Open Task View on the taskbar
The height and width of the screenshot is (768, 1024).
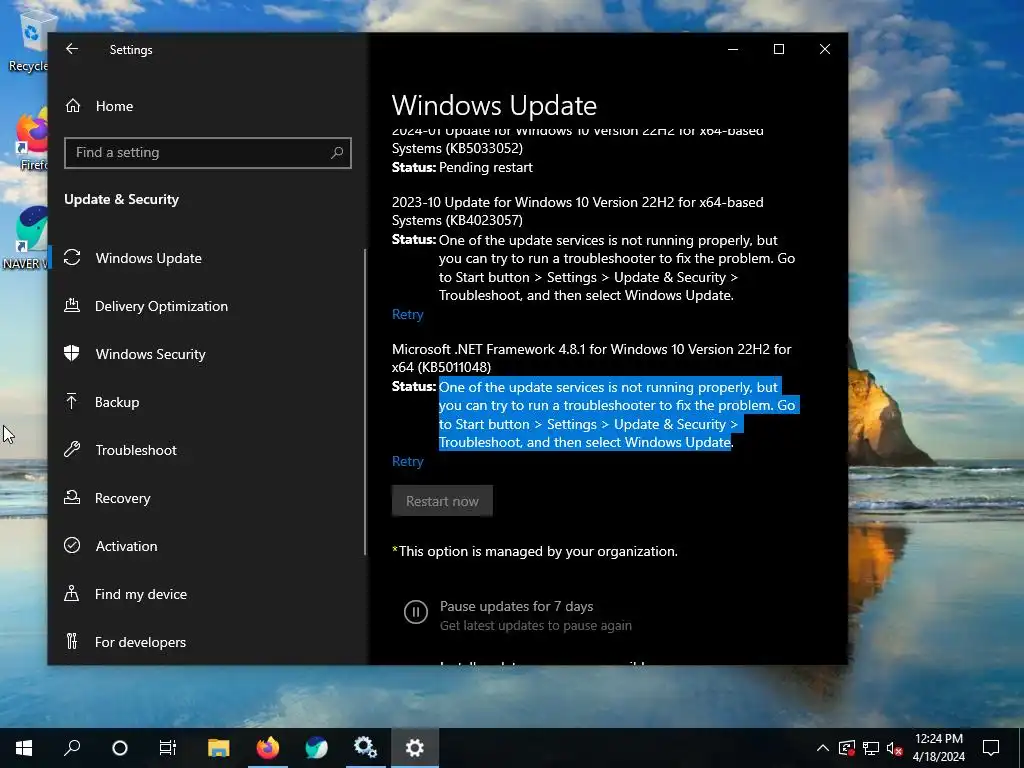click(168, 748)
